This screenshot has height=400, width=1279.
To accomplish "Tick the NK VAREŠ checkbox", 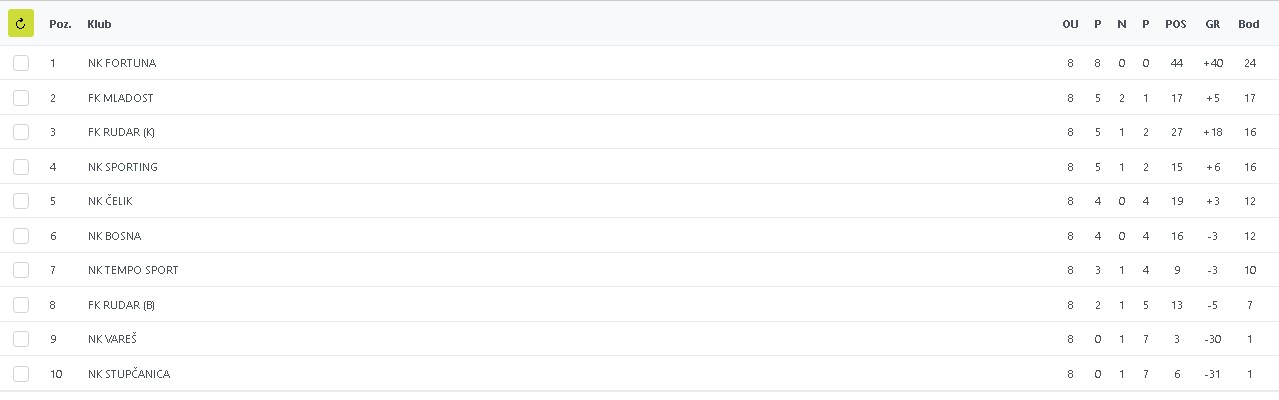I will click(x=21, y=339).
